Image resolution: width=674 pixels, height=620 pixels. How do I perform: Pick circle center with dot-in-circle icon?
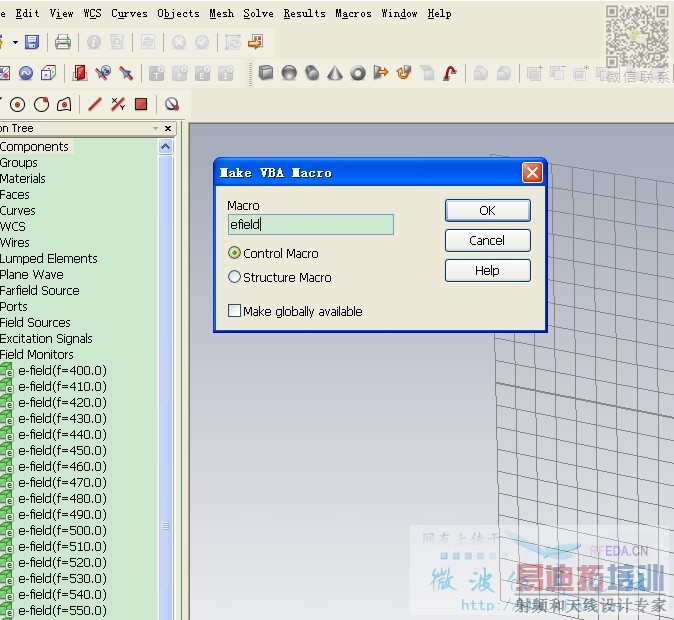click(x=18, y=104)
